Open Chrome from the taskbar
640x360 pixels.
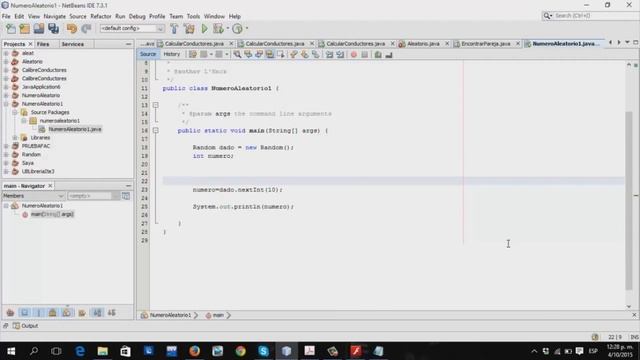[240, 351]
